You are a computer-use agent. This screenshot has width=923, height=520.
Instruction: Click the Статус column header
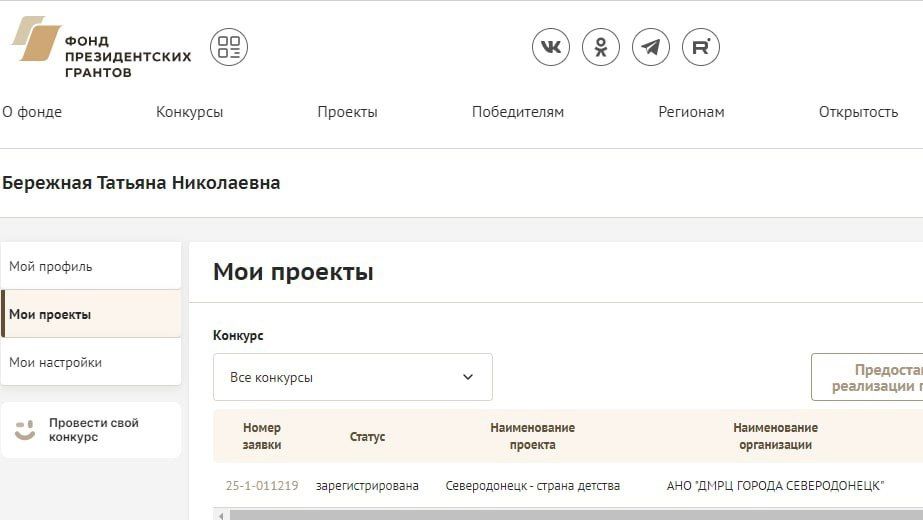pyautogui.click(x=367, y=436)
